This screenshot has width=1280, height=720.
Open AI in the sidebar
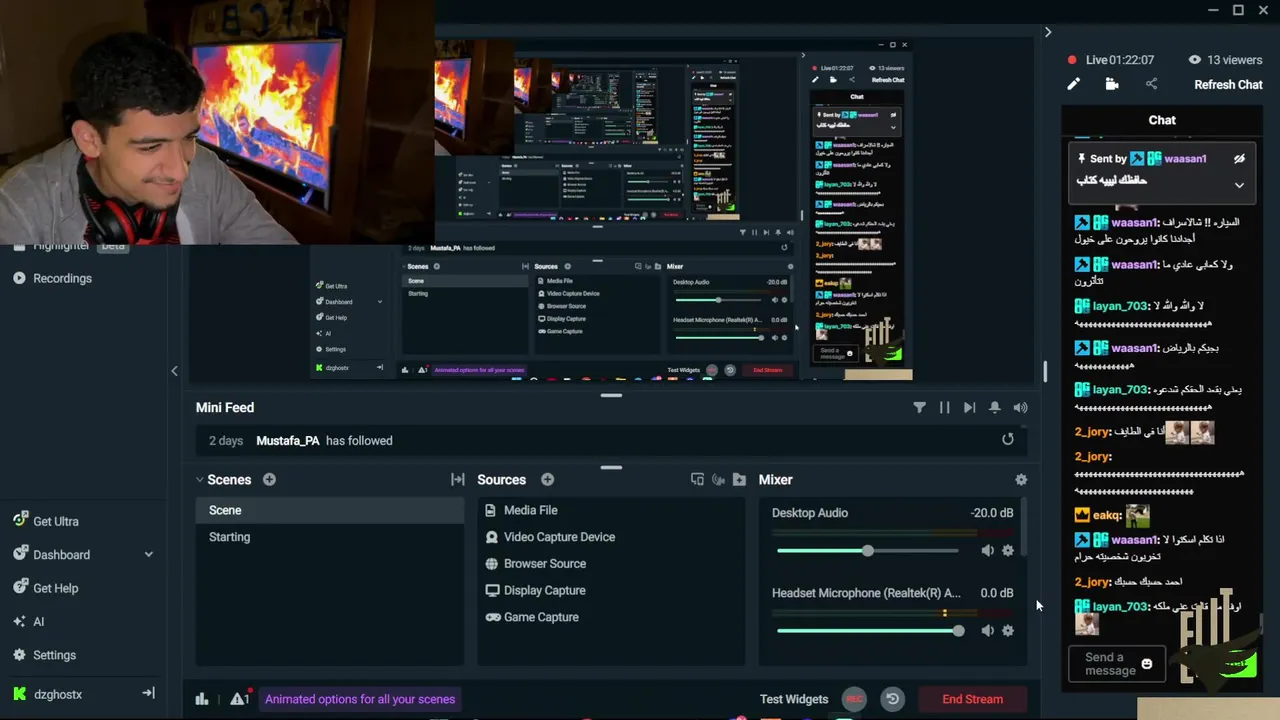(38, 622)
